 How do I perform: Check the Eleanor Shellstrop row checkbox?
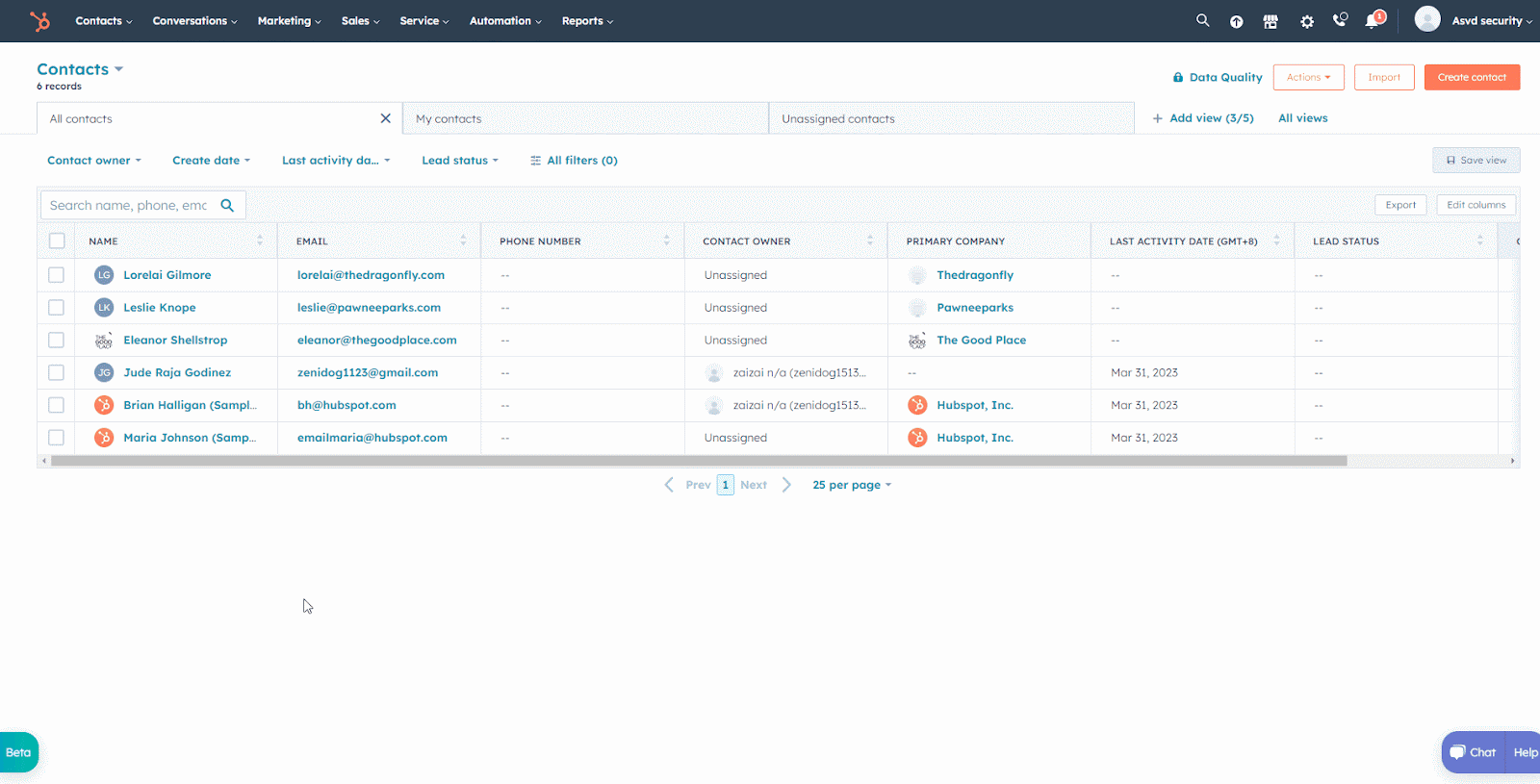coord(57,341)
